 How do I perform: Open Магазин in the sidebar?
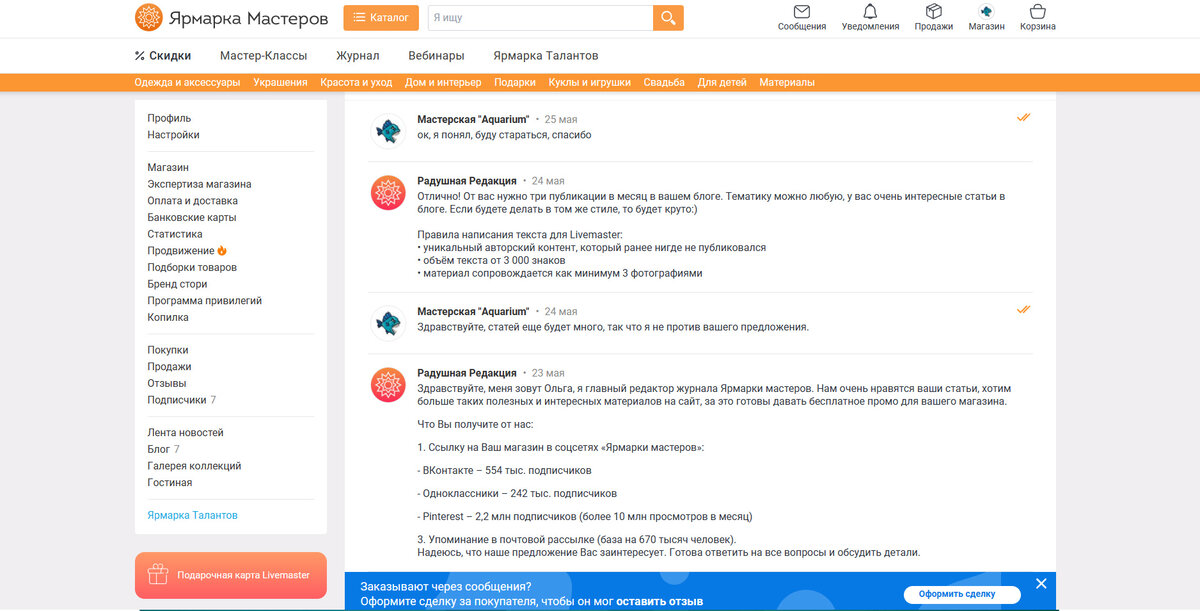(168, 167)
